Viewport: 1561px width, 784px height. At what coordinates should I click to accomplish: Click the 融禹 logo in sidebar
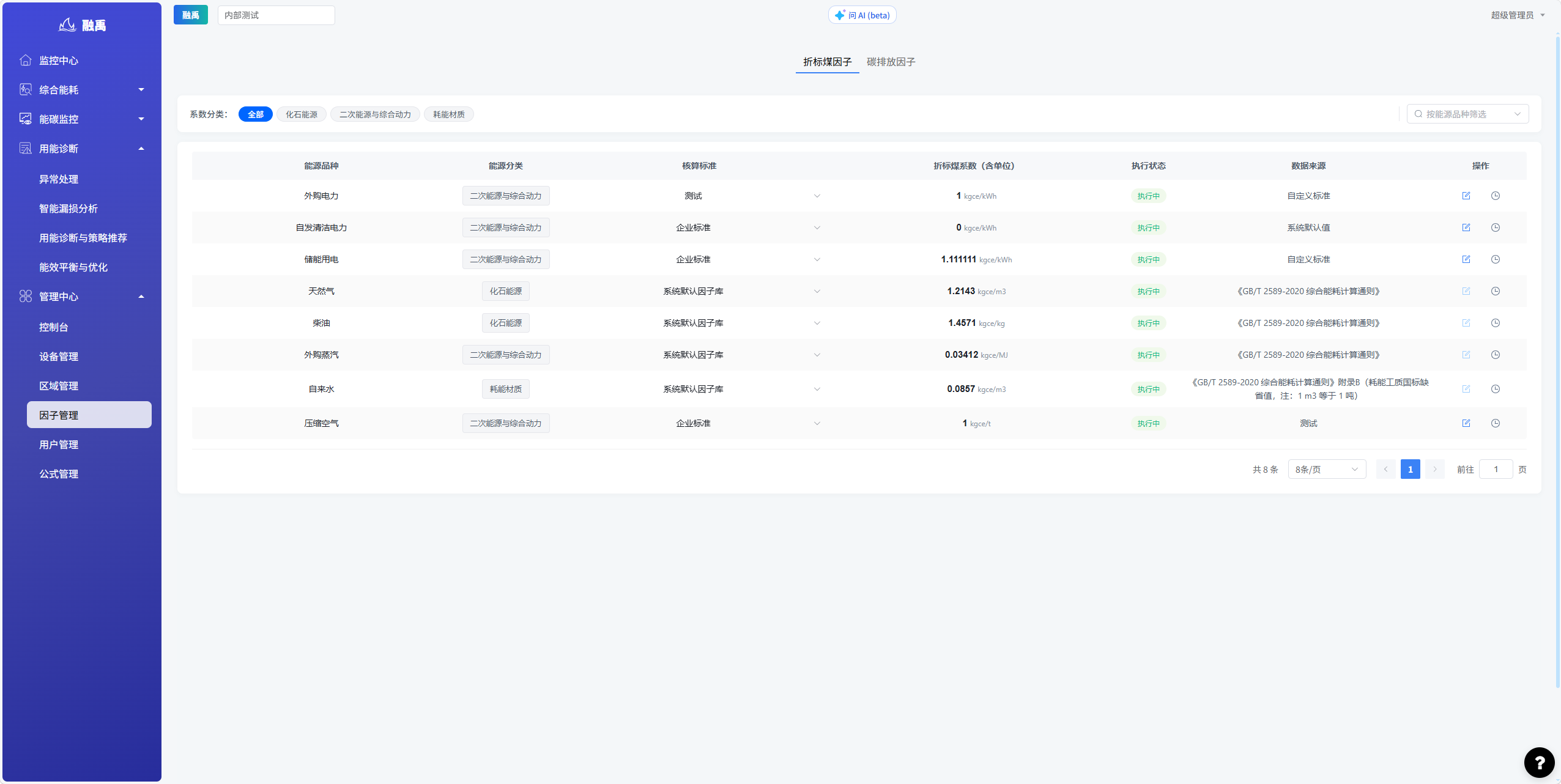[82, 25]
